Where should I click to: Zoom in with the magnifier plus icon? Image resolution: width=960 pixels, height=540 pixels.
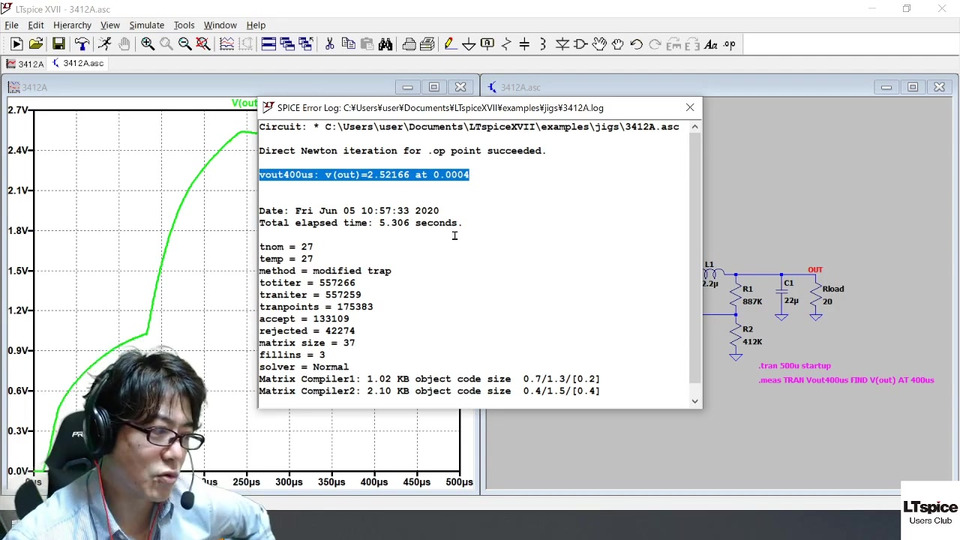148,44
